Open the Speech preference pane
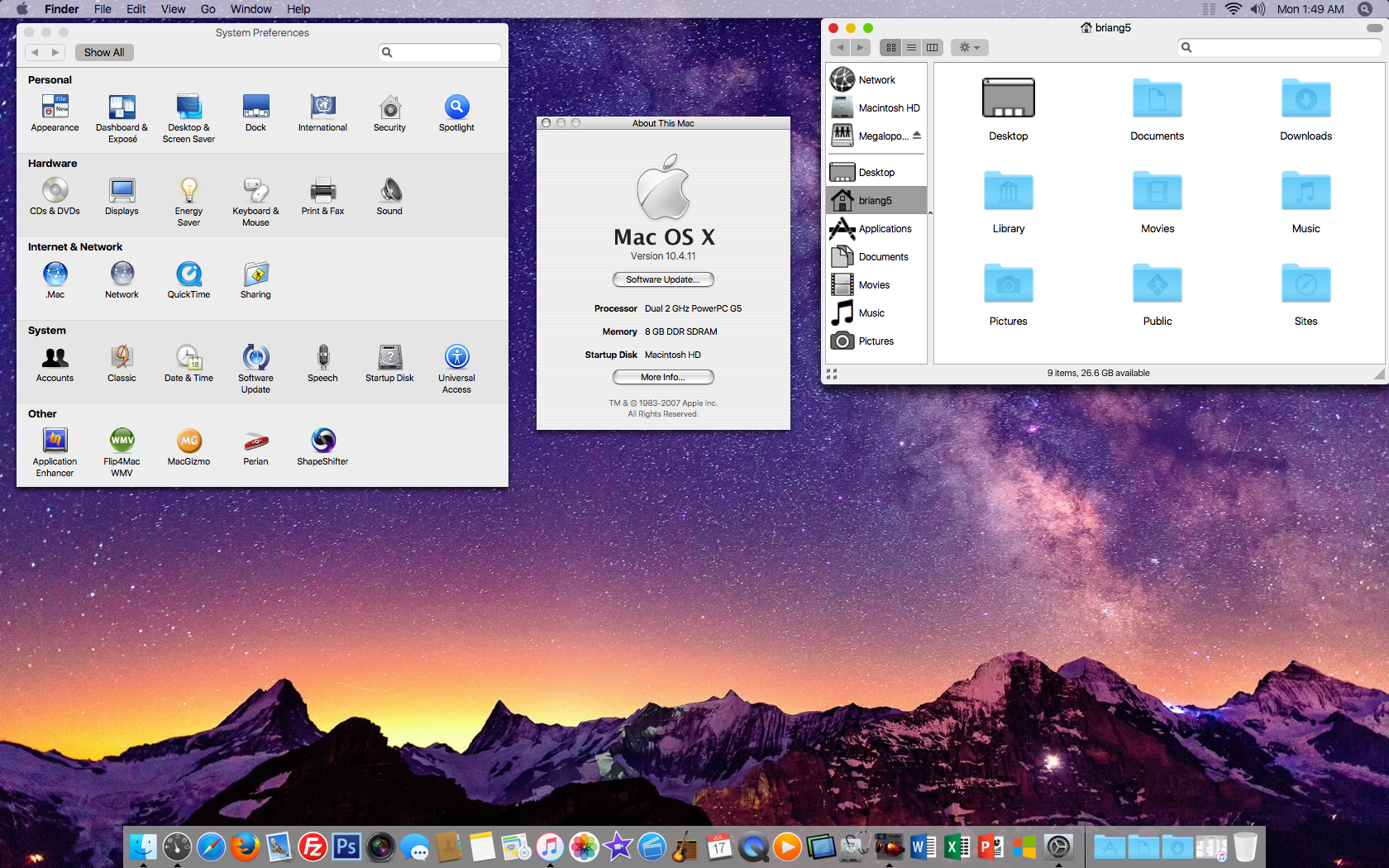 point(322,364)
